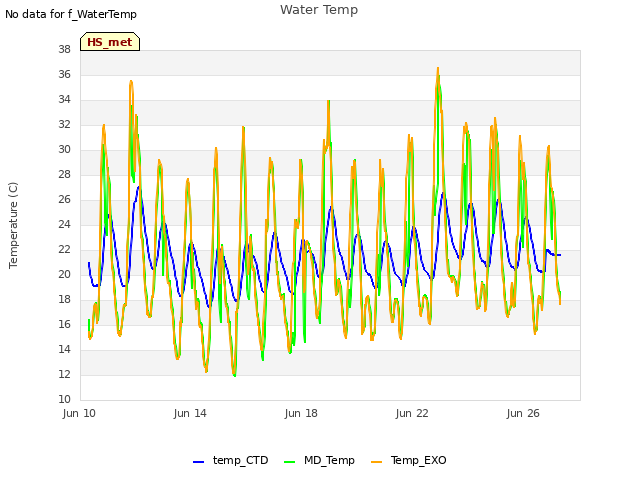Click the blue temp_CTD legend swatch
This screenshot has width=640, height=480.
[x=198, y=462]
